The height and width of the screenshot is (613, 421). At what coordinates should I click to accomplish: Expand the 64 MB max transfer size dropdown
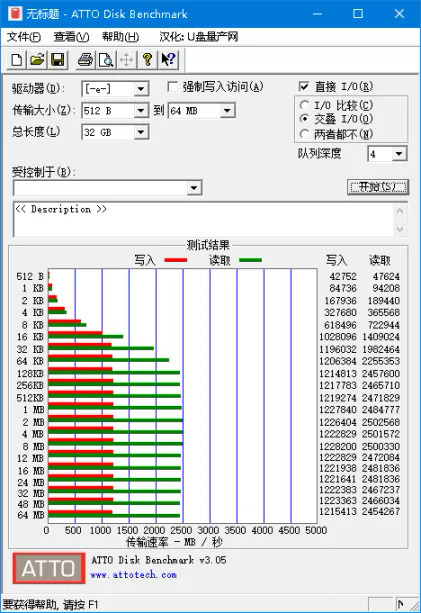click(227, 111)
